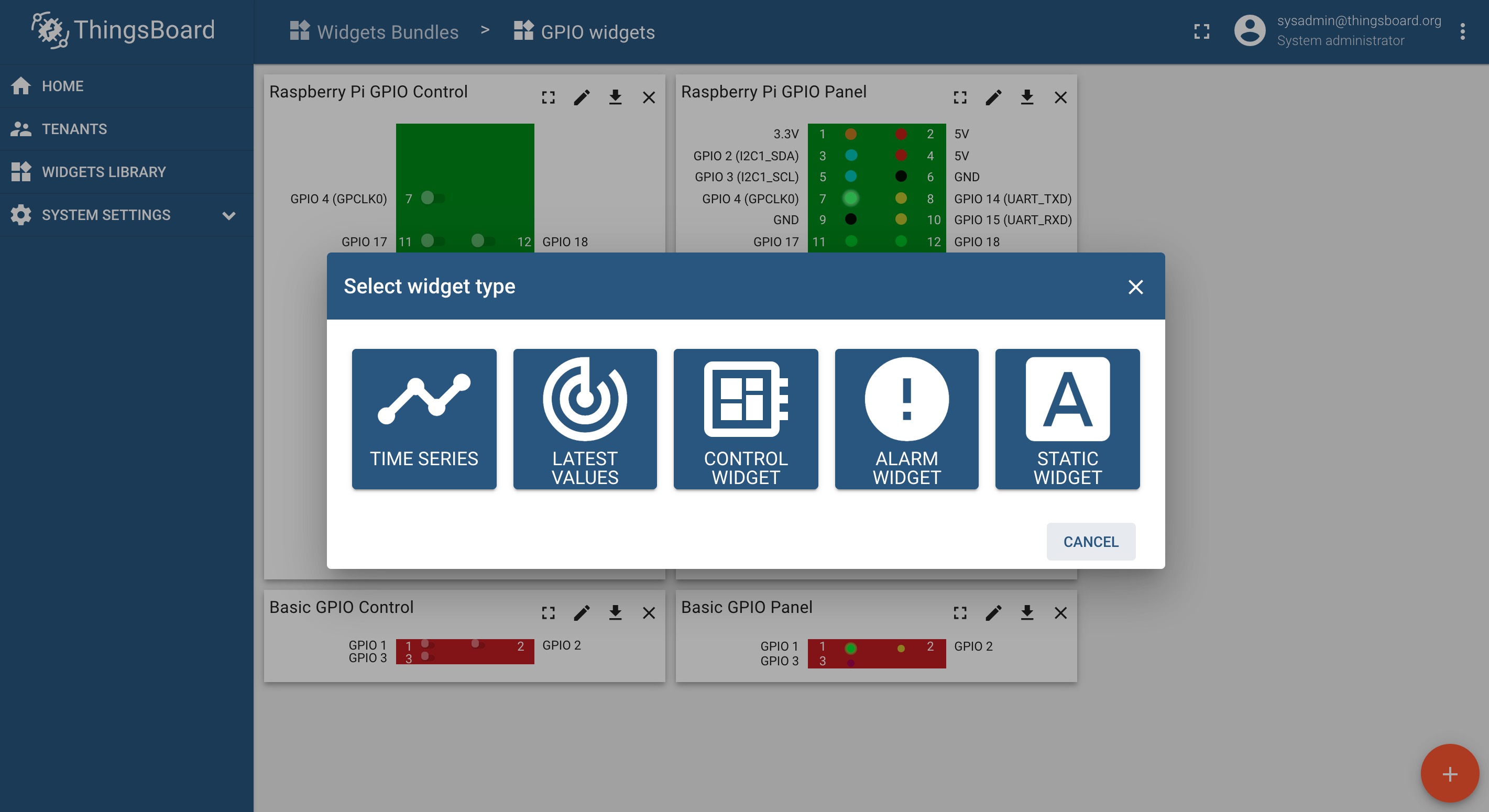Screen dimensions: 1489x812
Task: Cancel the widget type dialog
Action: coord(1090,542)
